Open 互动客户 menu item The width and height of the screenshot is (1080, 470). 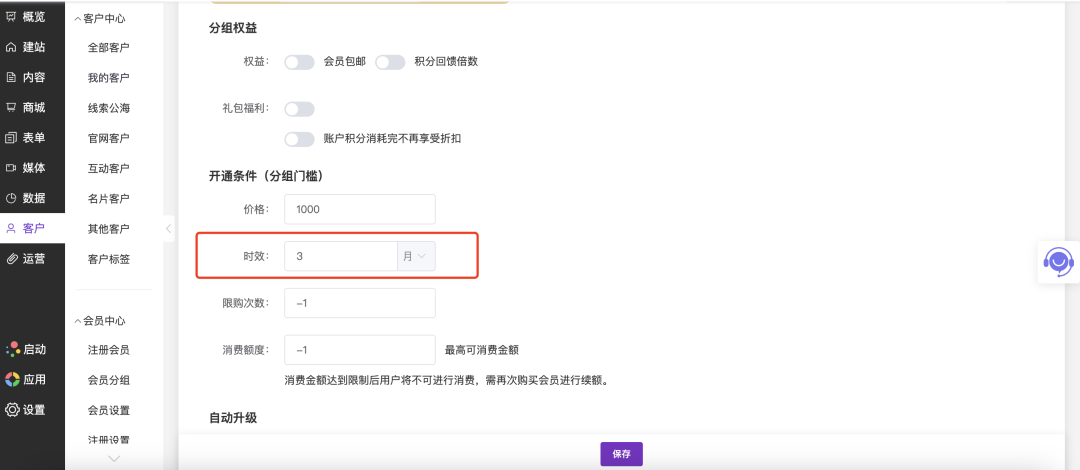109,169
